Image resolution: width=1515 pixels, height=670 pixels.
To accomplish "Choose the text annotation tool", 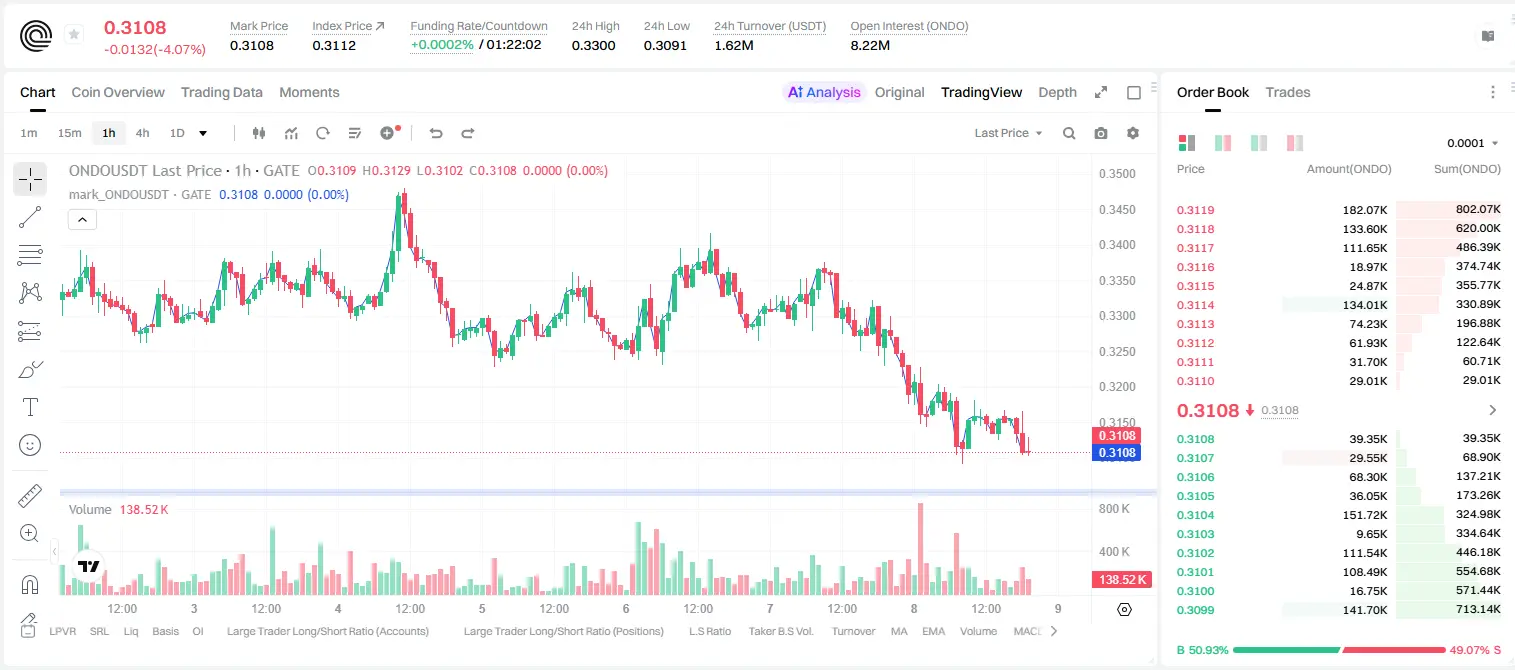I will [x=30, y=407].
